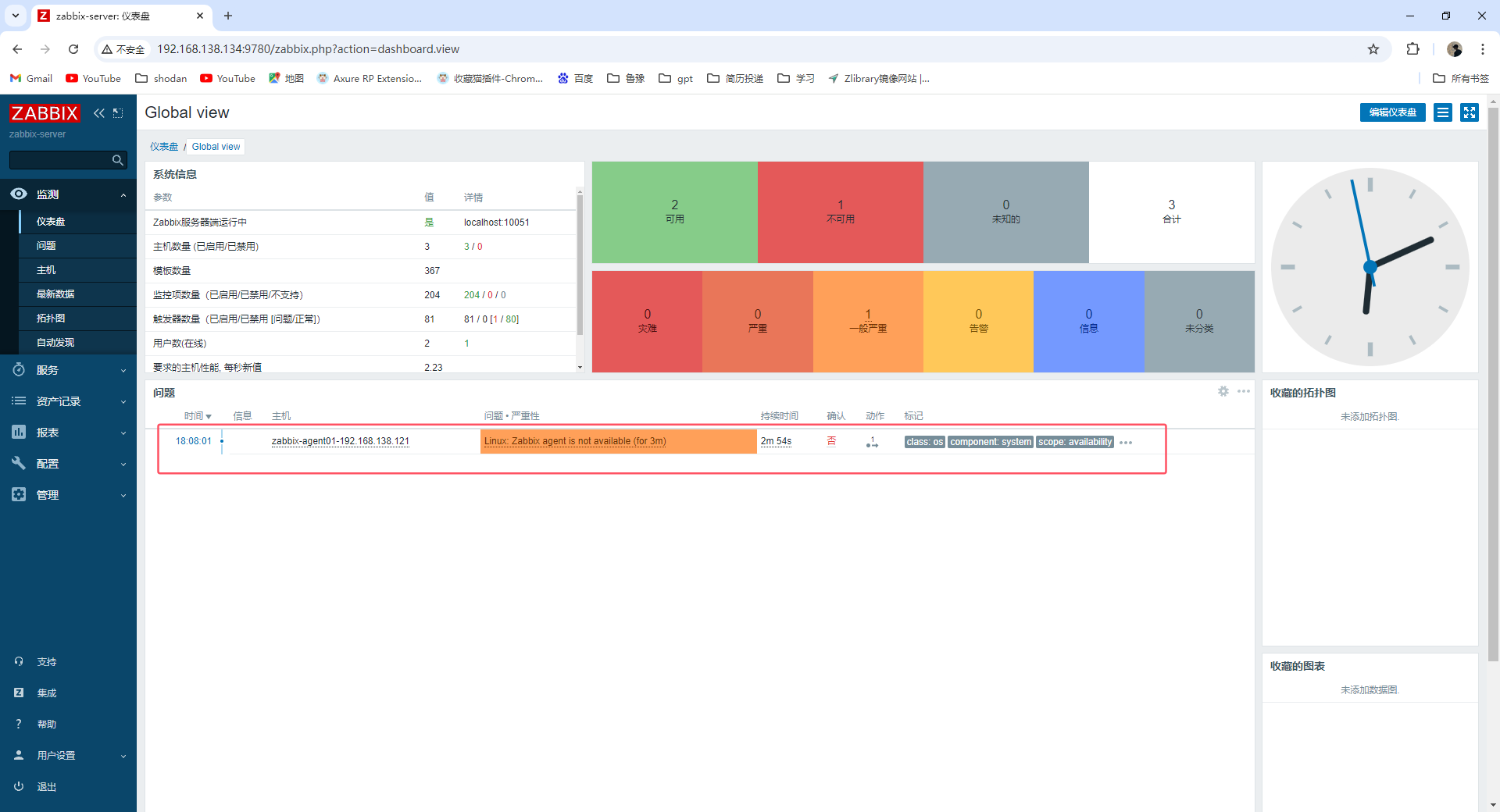
Task: Click host zabbix-agent01-192.168.138.121
Action: click(x=341, y=441)
